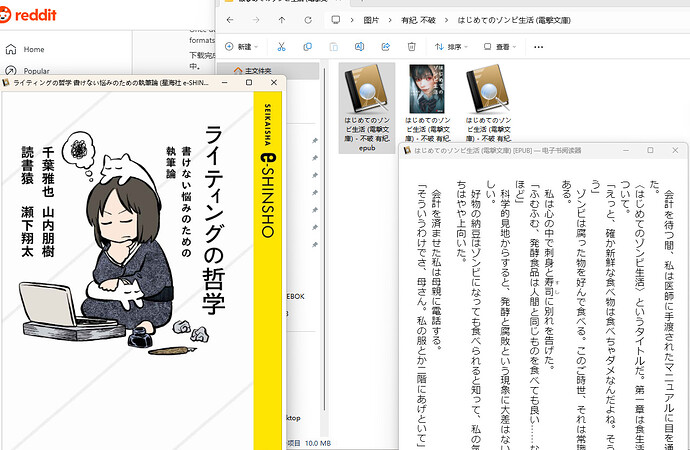Expand the chevron after 图片 breadcrumb

pyautogui.click(x=390, y=20)
